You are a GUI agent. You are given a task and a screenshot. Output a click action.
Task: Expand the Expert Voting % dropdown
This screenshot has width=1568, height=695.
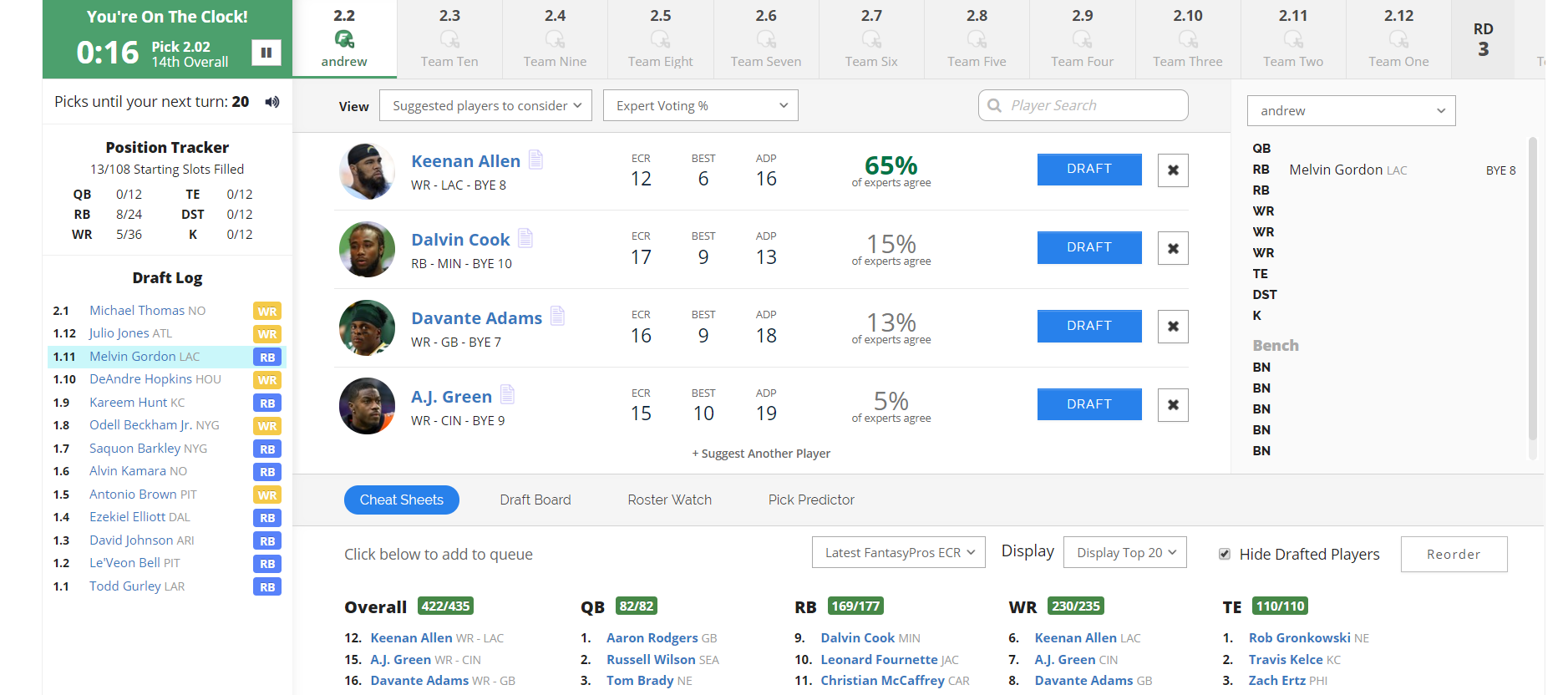[700, 106]
